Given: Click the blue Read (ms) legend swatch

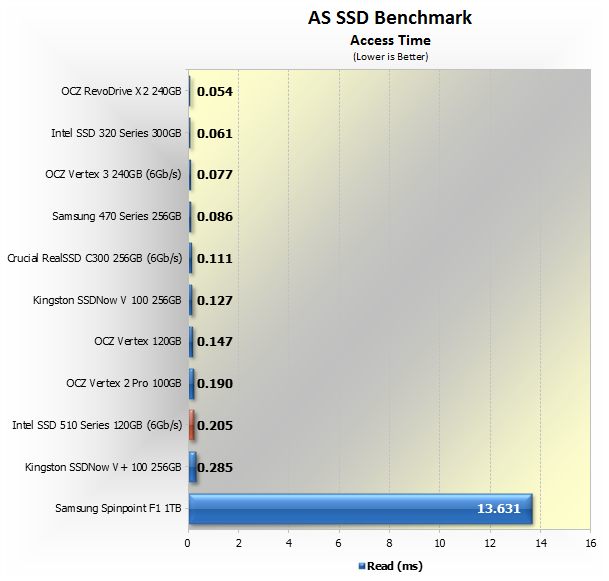Looking at the screenshot, I should pos(362,566).
